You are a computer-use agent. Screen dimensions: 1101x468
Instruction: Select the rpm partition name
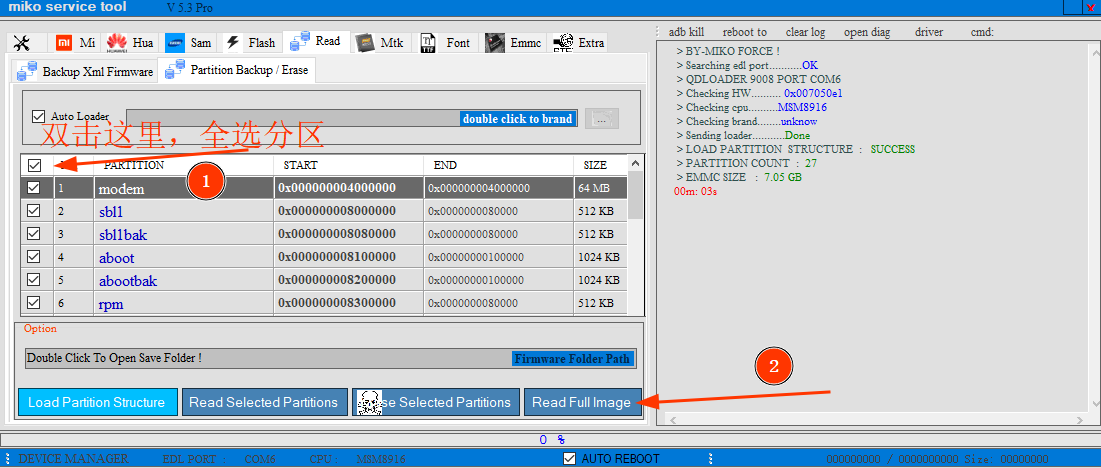111,304
